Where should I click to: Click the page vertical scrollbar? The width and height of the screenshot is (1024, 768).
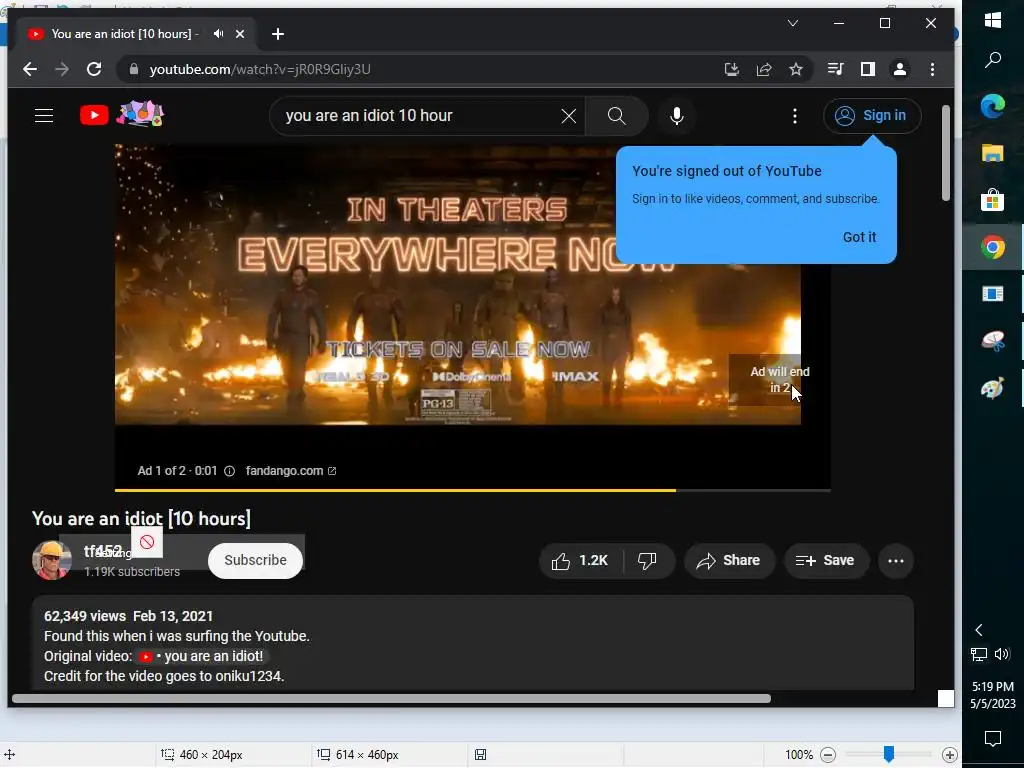click(x=946, y=153)
